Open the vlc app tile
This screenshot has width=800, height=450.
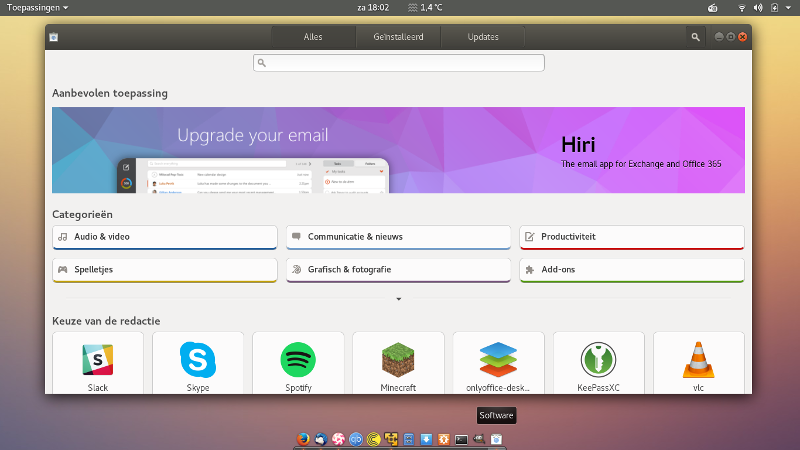[698, 363]
